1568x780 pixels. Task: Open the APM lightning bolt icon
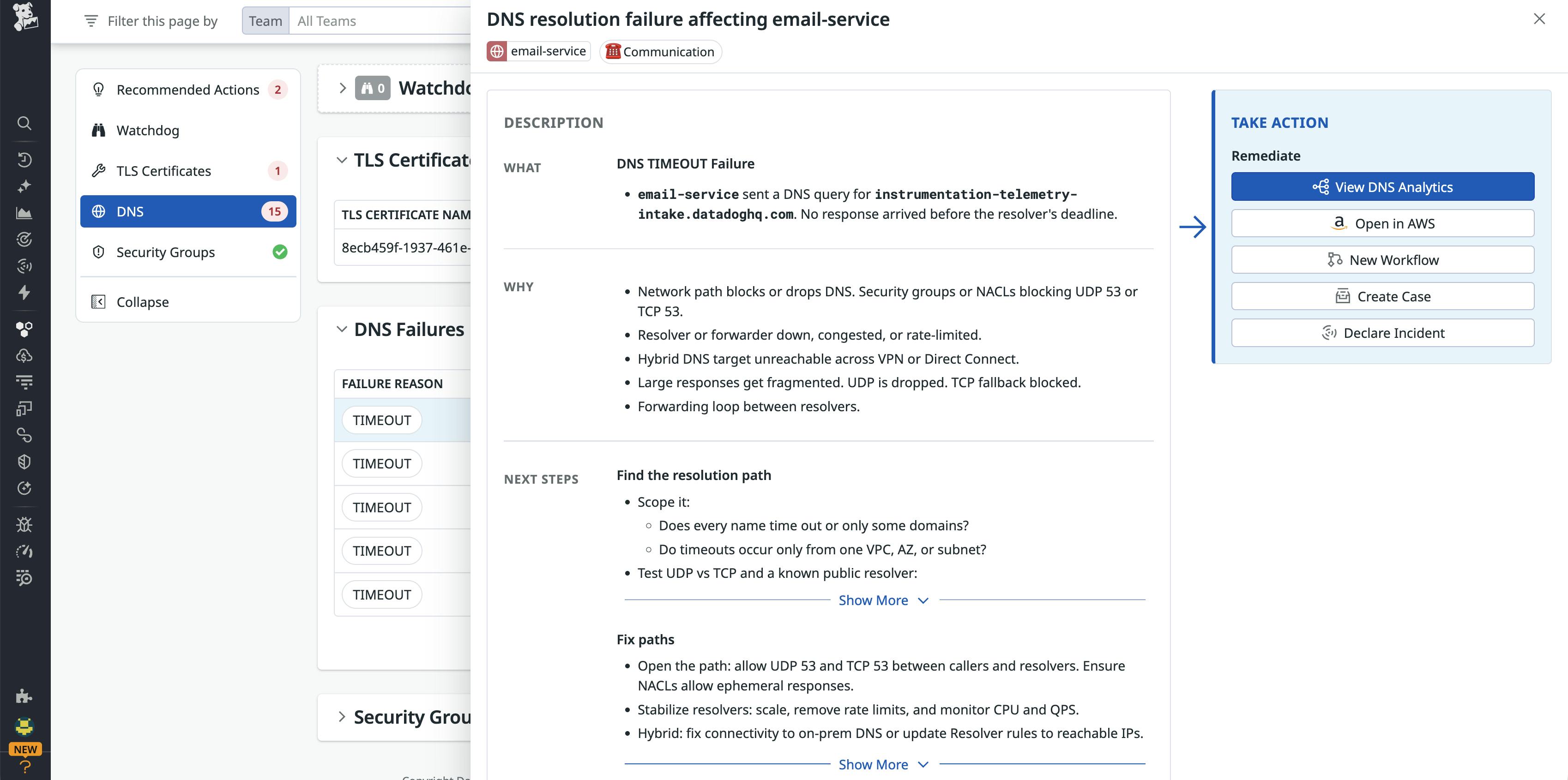(x=24, y=293)
